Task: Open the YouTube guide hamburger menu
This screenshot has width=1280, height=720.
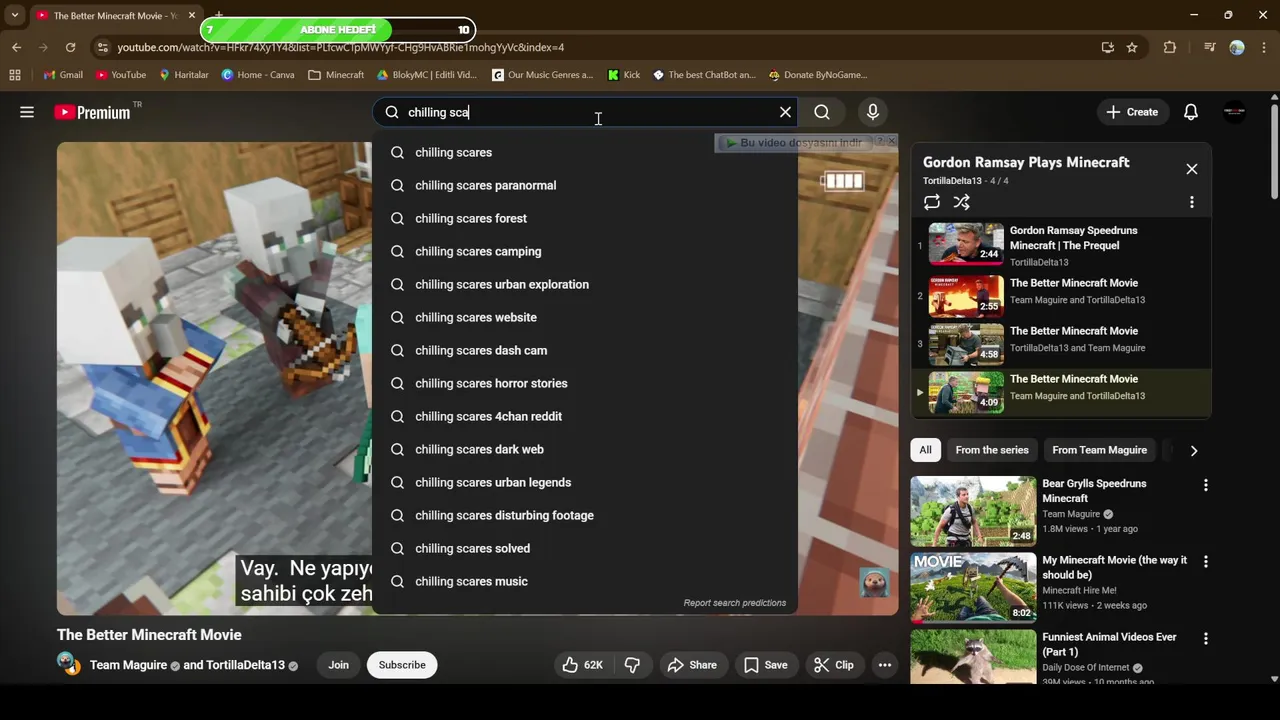Action: tap(27, 112)
